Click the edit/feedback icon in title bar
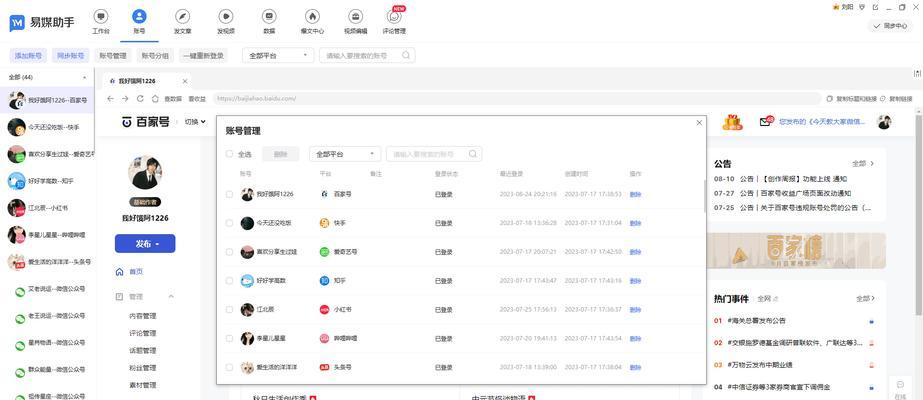Viewport: 923px width, 400px height. (875, 7)
